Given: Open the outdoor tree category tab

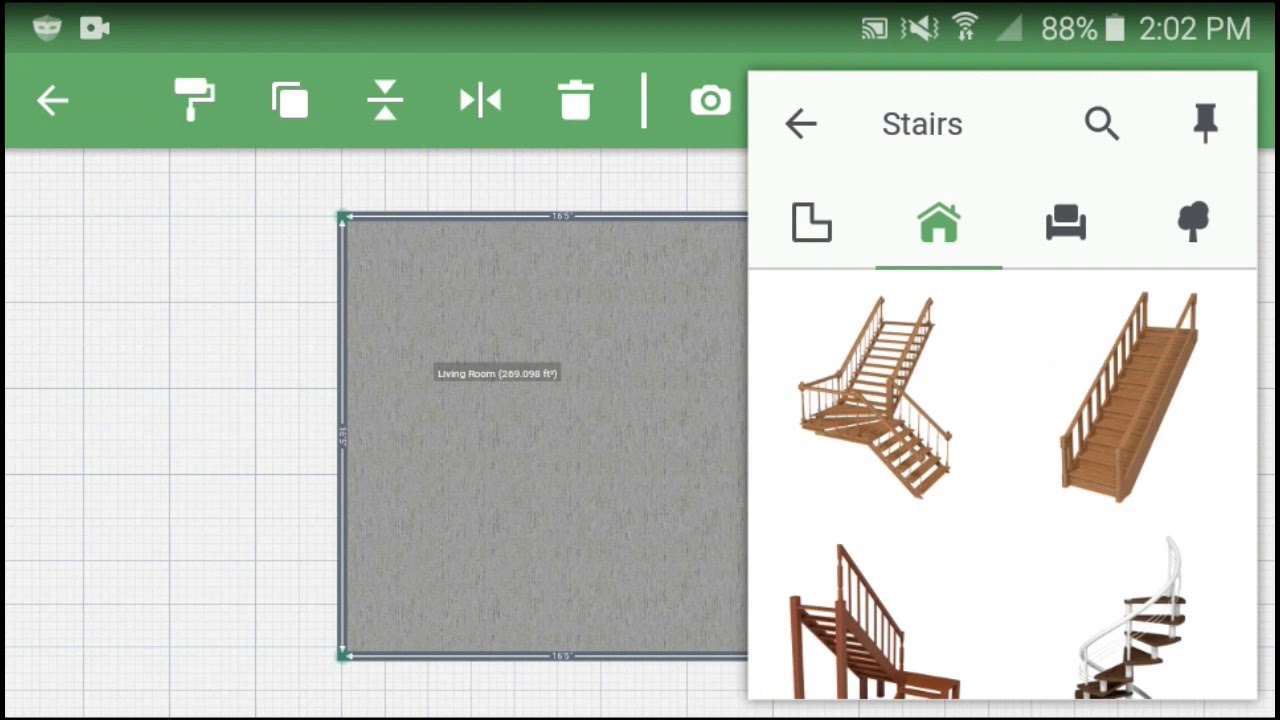Looking at the screenshot, I should 1193,222.
